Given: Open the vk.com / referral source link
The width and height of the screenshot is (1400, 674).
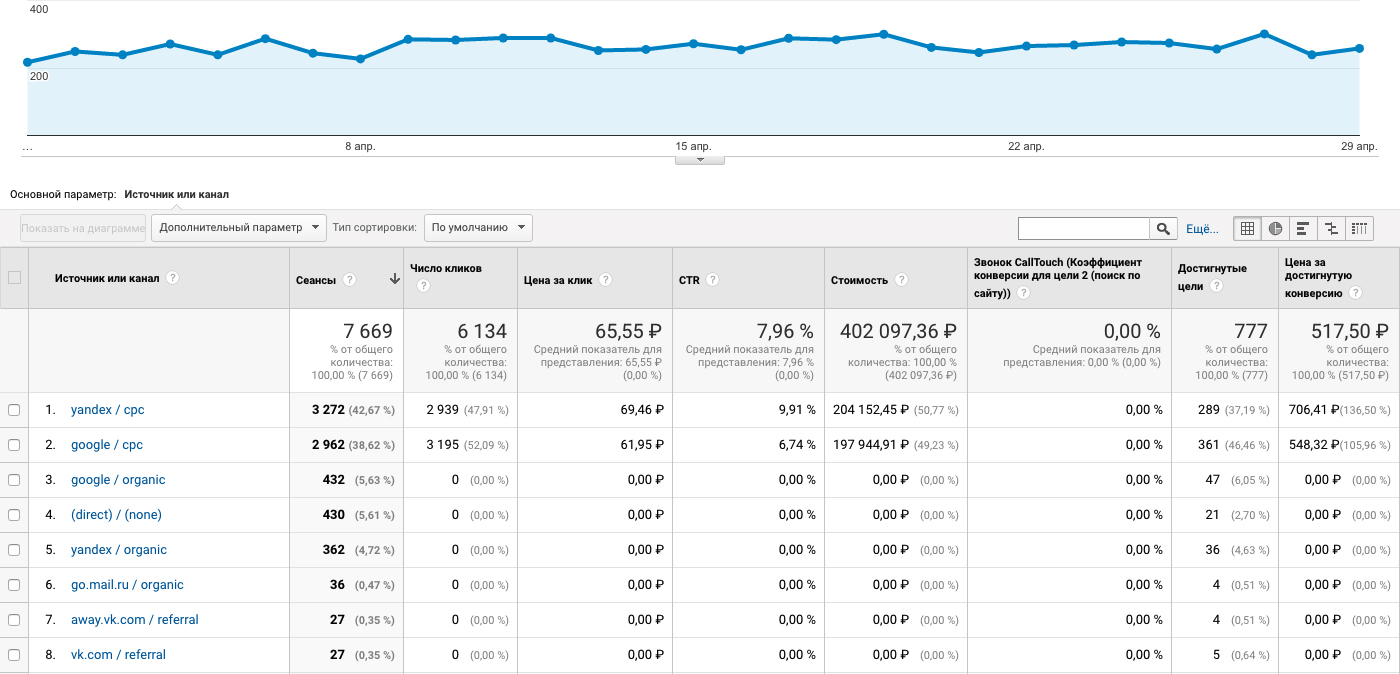Looking at the screenshot, I should point(118,655).
